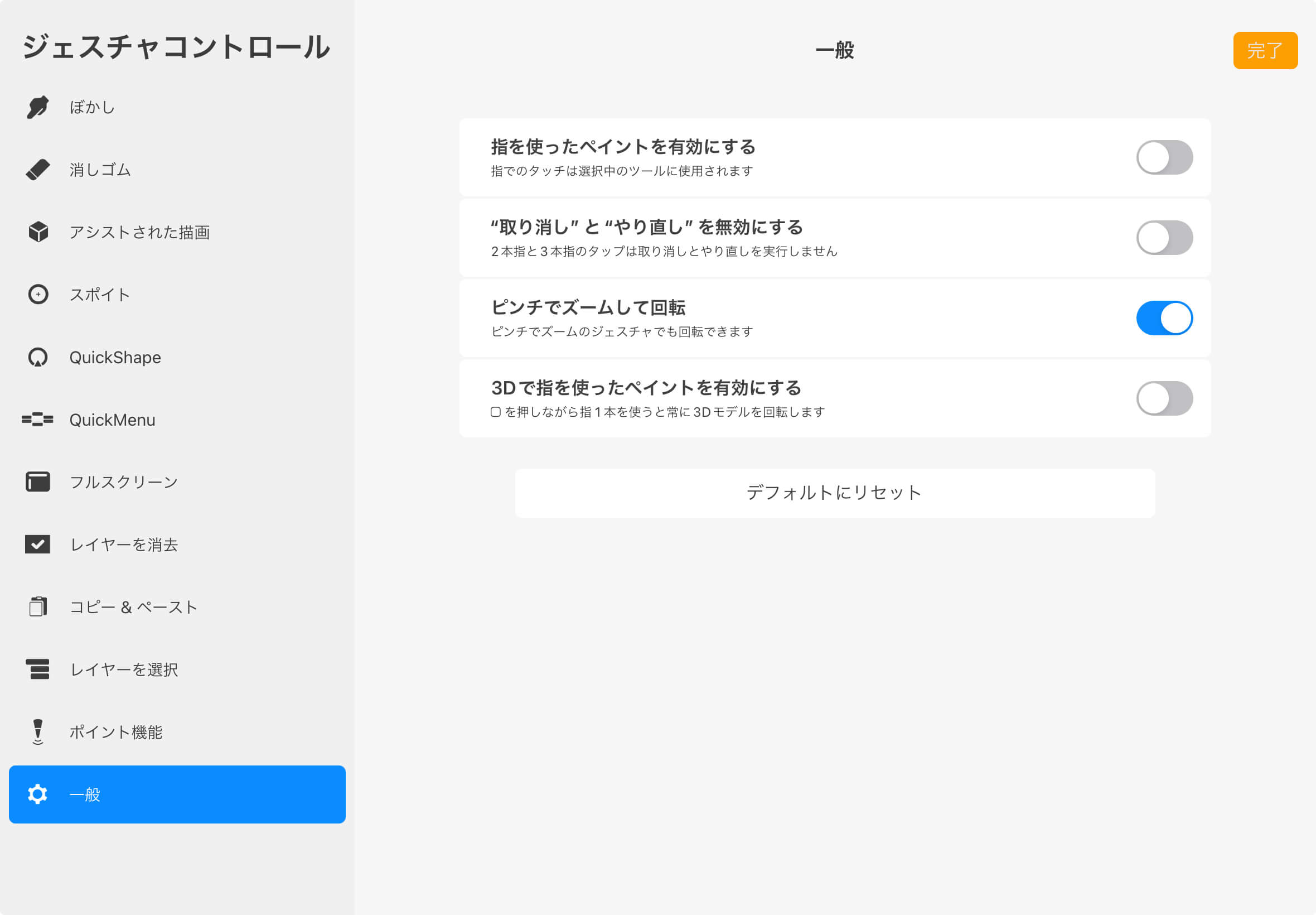Viewport: 1316px width, 915px height.
Task: Click the assisted drawing cube icon
Action: click(x=38, y=232)
